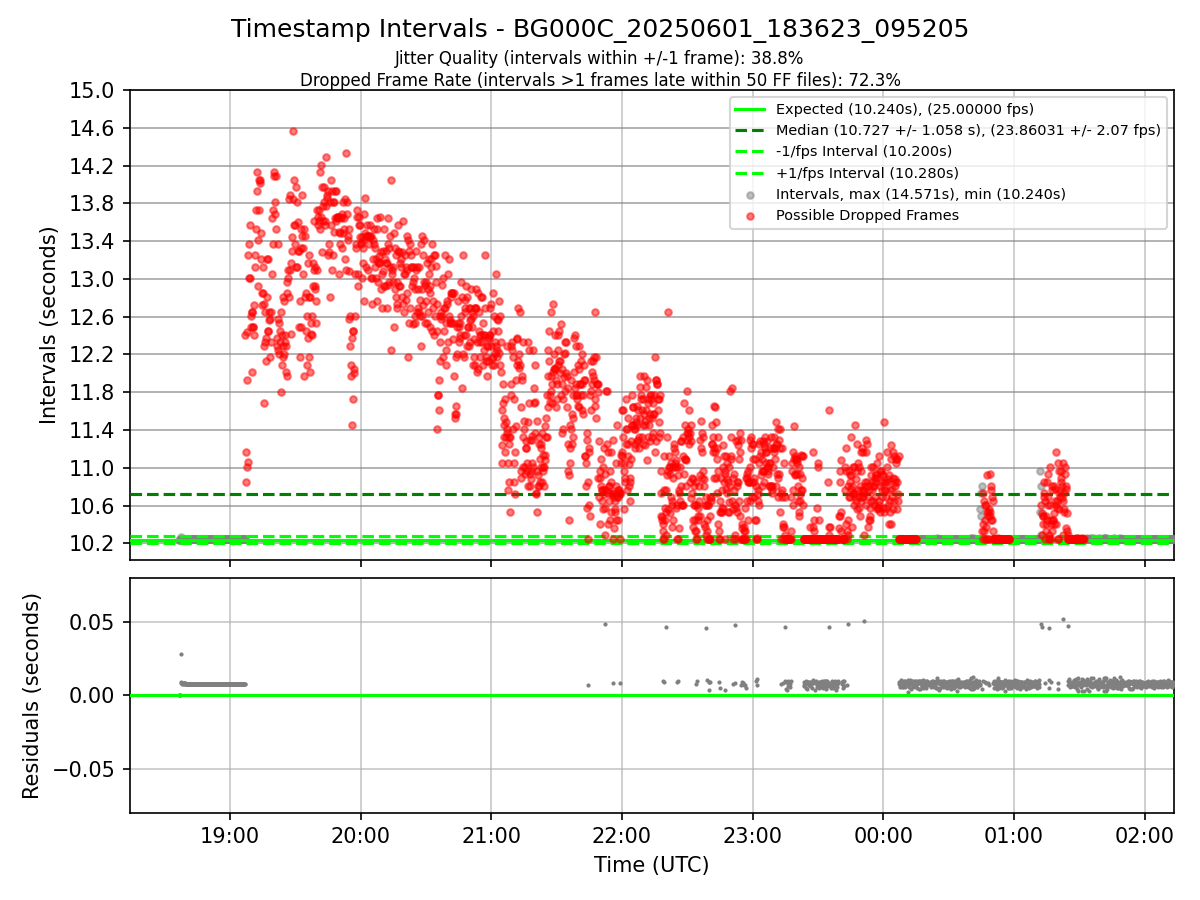
Task: Click the 'Intervals (seconds)' y-axis label
Action: coord(48,325)
